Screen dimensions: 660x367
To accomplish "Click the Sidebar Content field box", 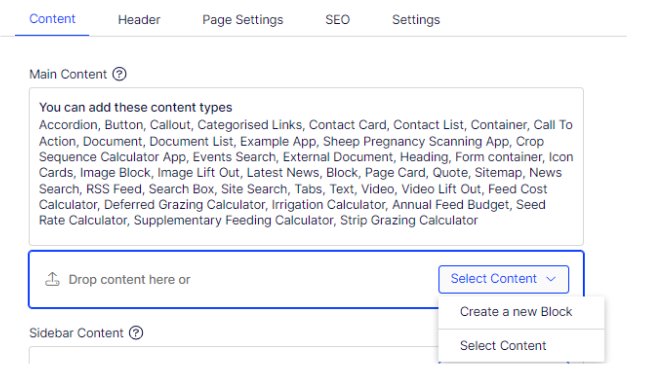I will 234,355.
